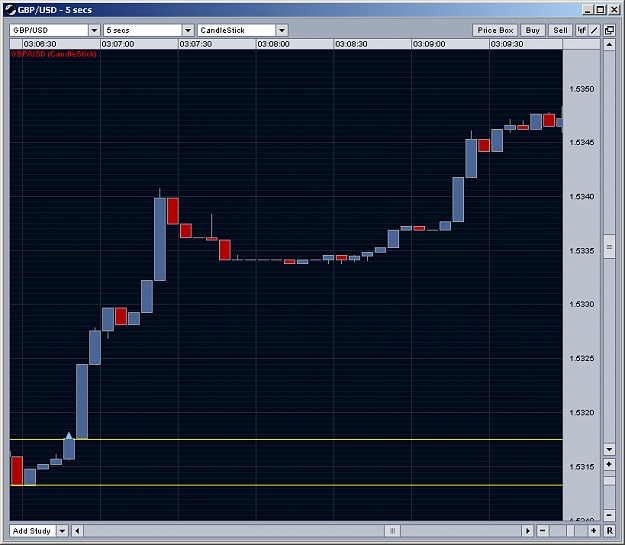Screen dimensions: 625x545
Task: Click the 03:09:30 time axis label
Action: 507,44
